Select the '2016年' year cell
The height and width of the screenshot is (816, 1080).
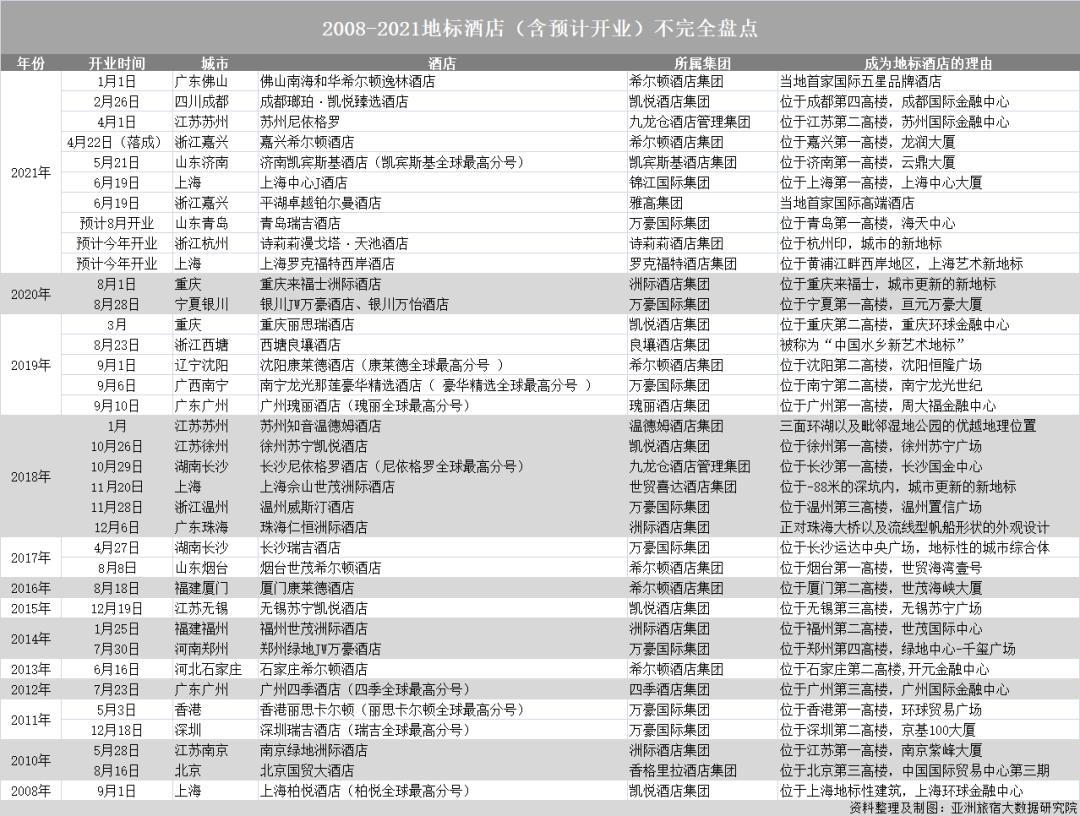click(x=31, y=588)
